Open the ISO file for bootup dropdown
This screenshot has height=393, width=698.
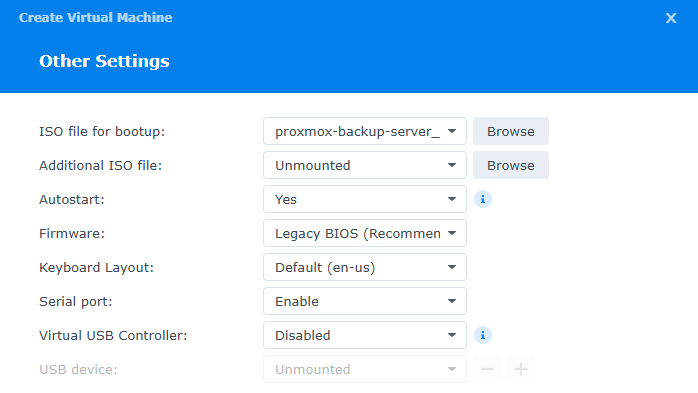coord(365,131)
